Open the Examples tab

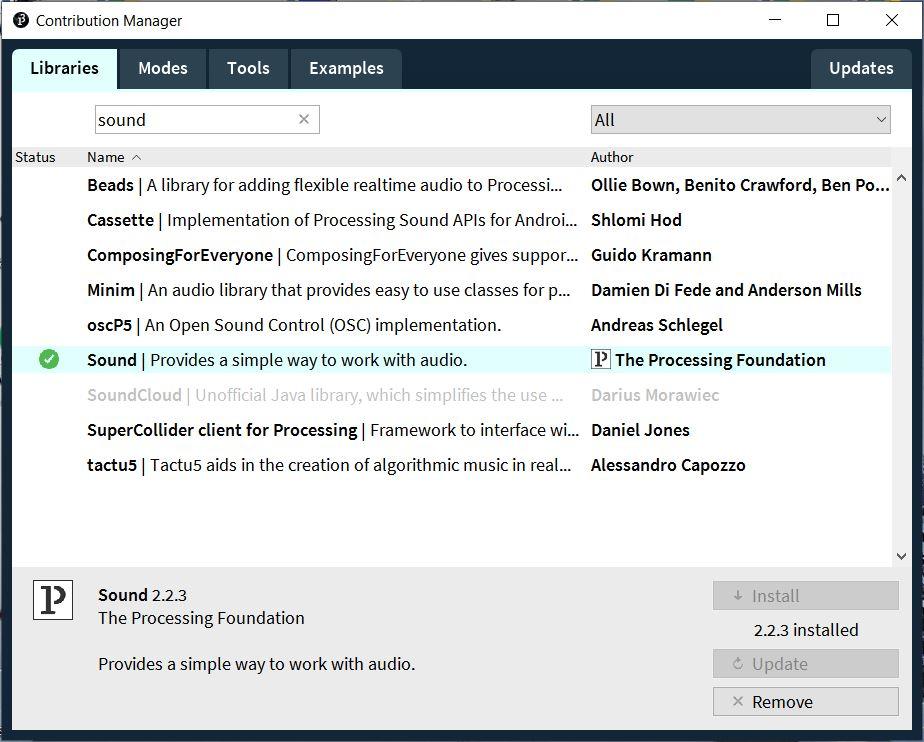346,68
